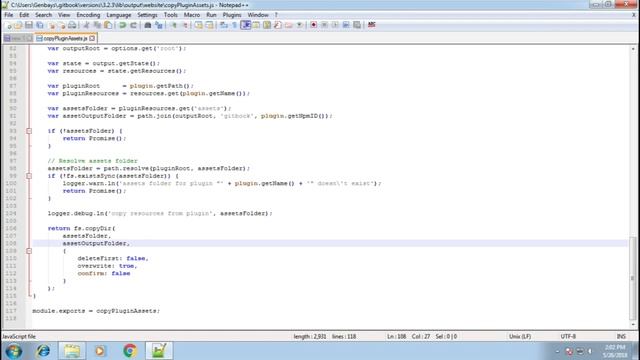Image resolution: width=640 pixels, height=360 pixels.
Task: Click the Stop macro recording icon
Action: tap(324, 25)
